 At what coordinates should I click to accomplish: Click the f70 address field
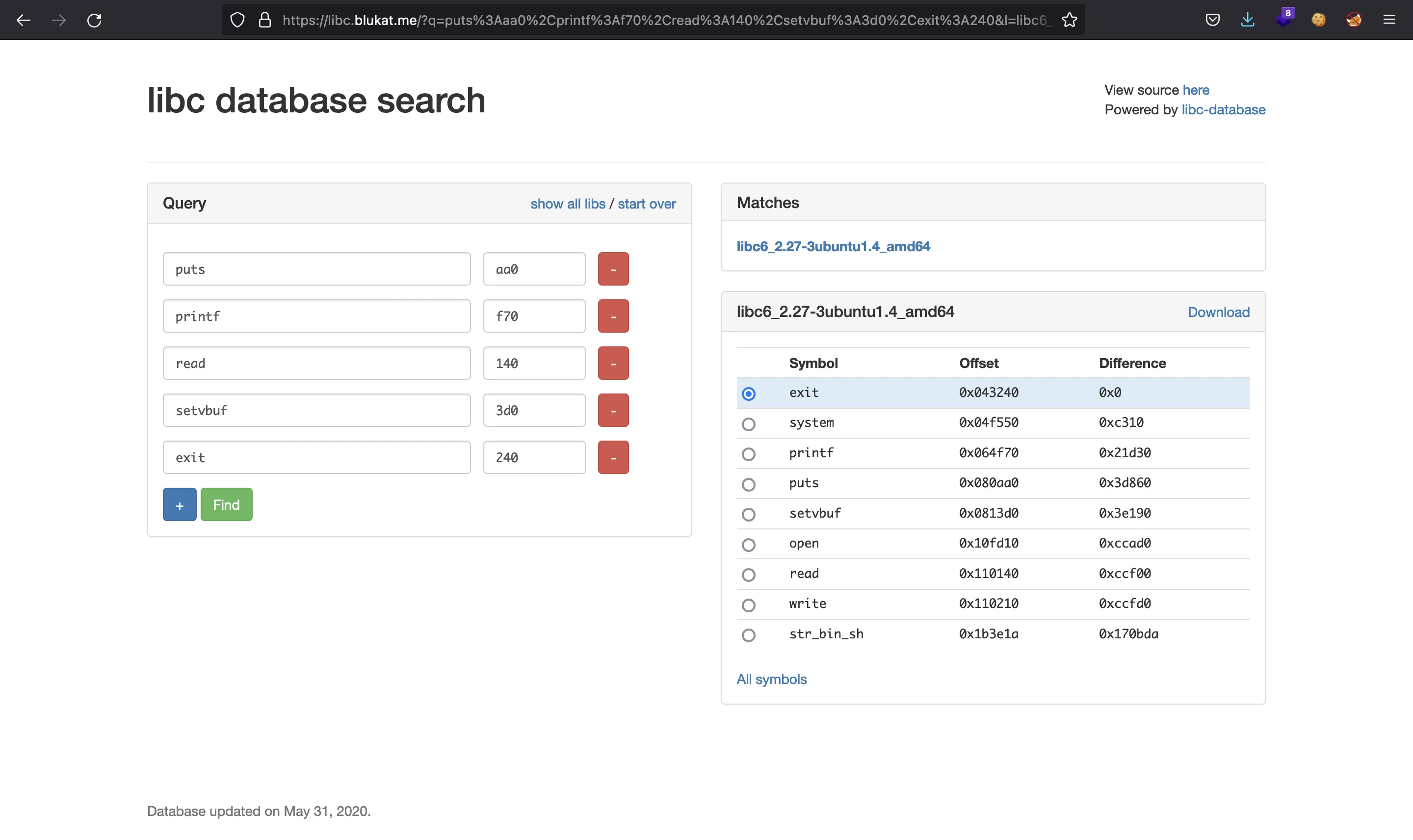tap(534, 316)
